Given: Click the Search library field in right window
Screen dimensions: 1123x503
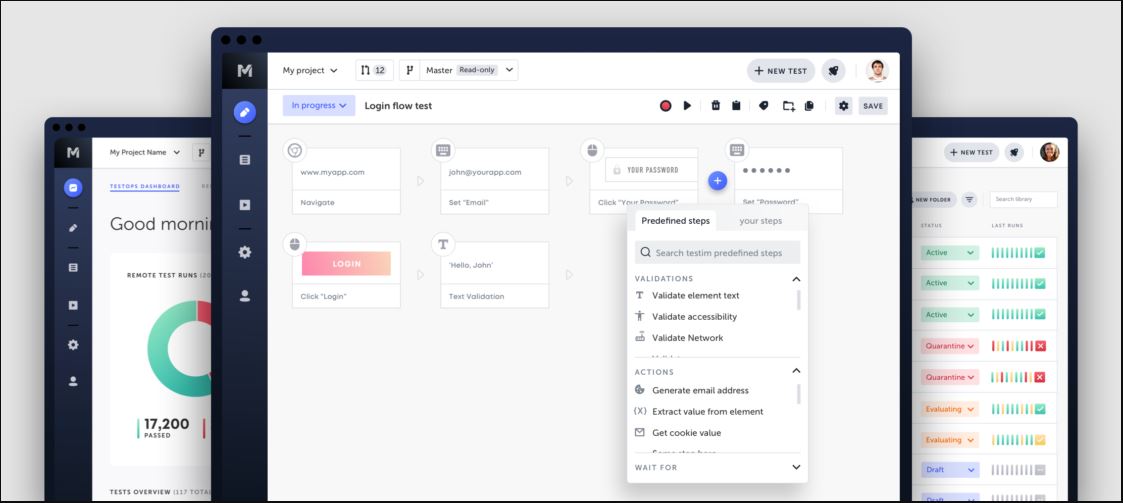Looking at the screenshot, I should tap(1023, 199).
